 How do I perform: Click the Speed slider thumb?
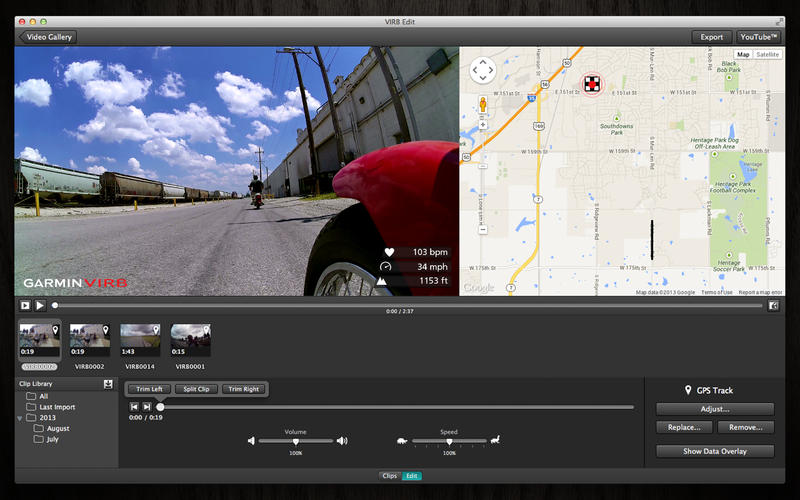(x=449, y=441)
